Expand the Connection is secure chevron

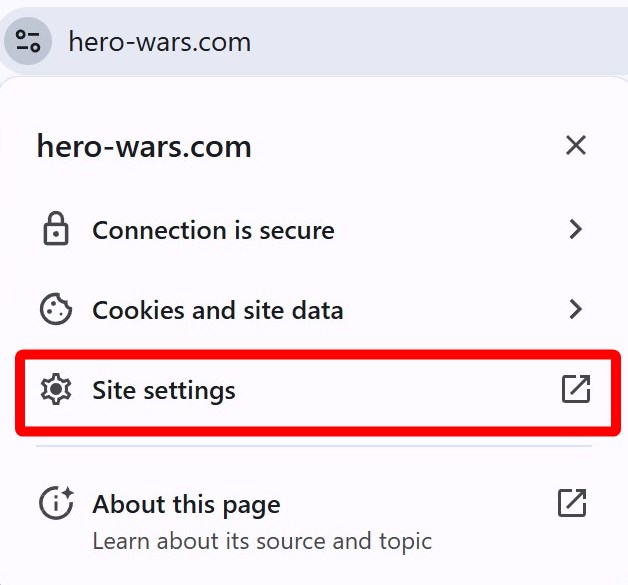[575, 230]
